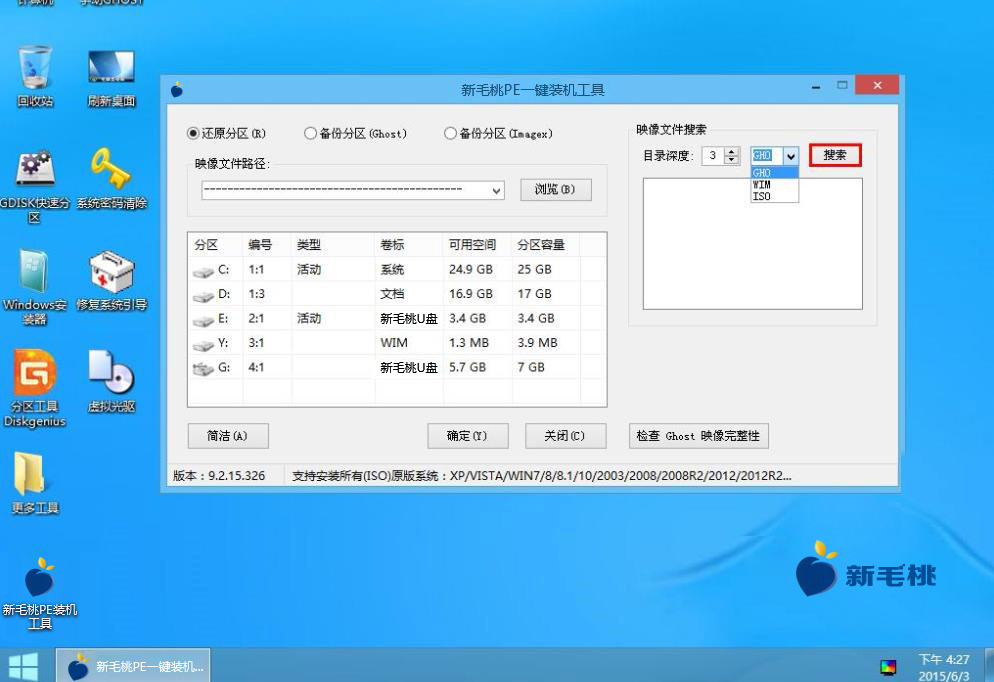The image size is (994, 682).
Task: Click the 2:1 partition number cell
Action: [x=256, y=319]
